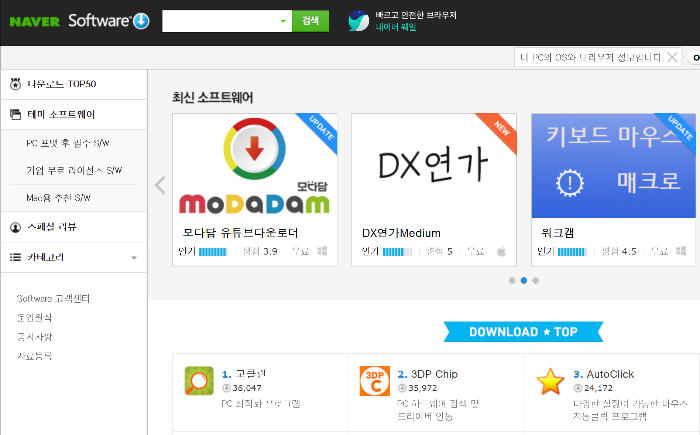Open rank 2 3DP Chip title
The image size is (700, 435).
[434, 374]
